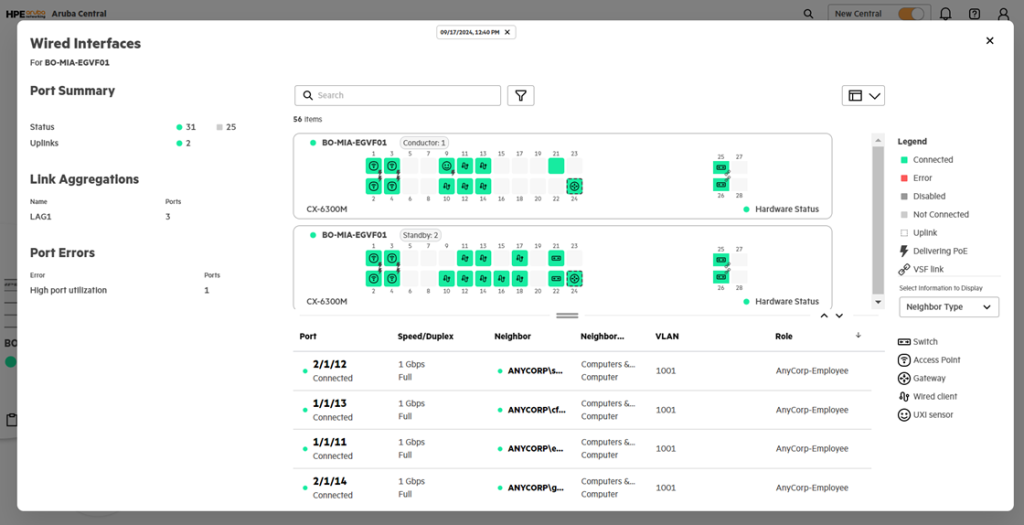This screenshot has height=525, width=1024.
Task: Click the notifications bell icon
Action: pos(945,14)
